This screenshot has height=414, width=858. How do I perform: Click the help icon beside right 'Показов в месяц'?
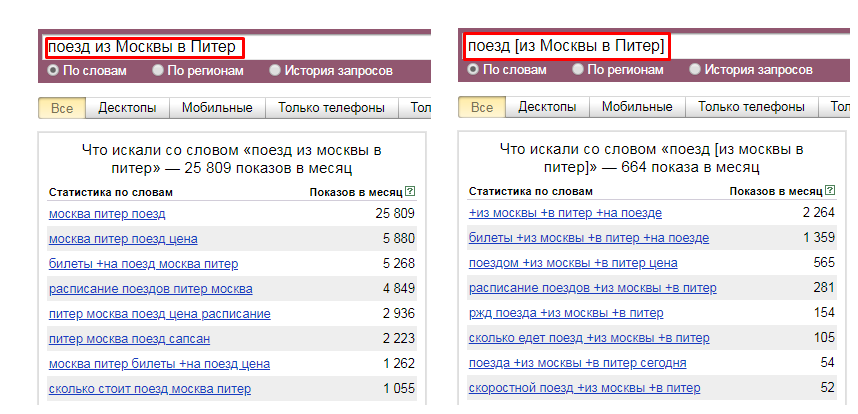pos(831,191)
